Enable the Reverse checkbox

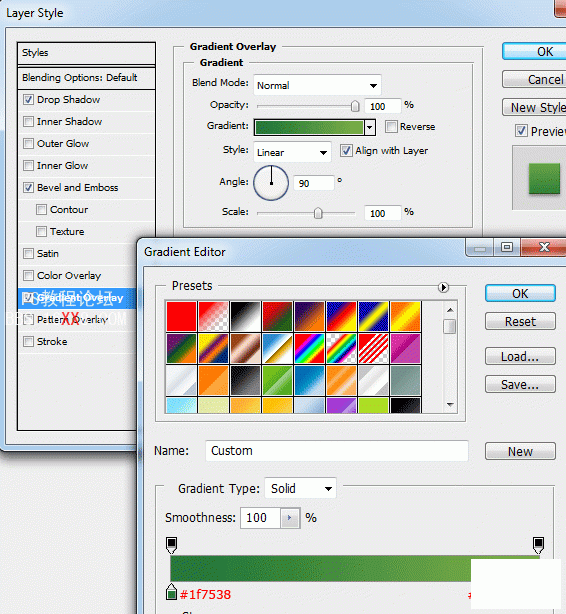click(x=391, y=126)
